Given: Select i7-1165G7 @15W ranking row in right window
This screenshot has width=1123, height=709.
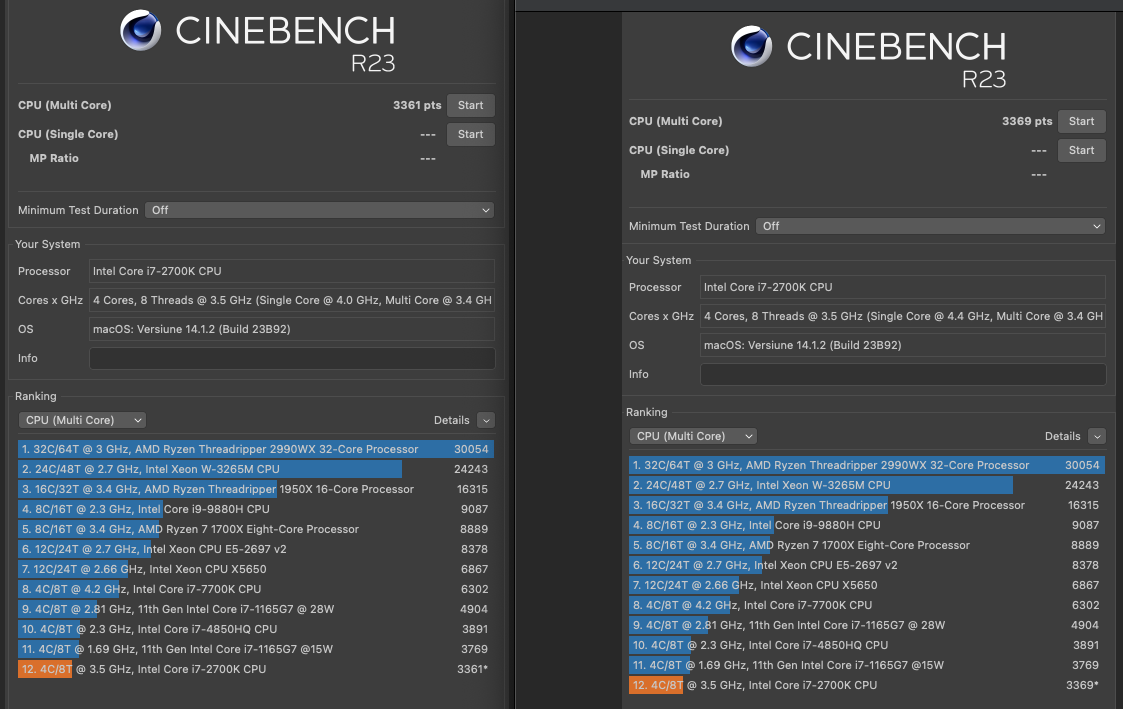Looking at the screenshot, I should [867, 665].
